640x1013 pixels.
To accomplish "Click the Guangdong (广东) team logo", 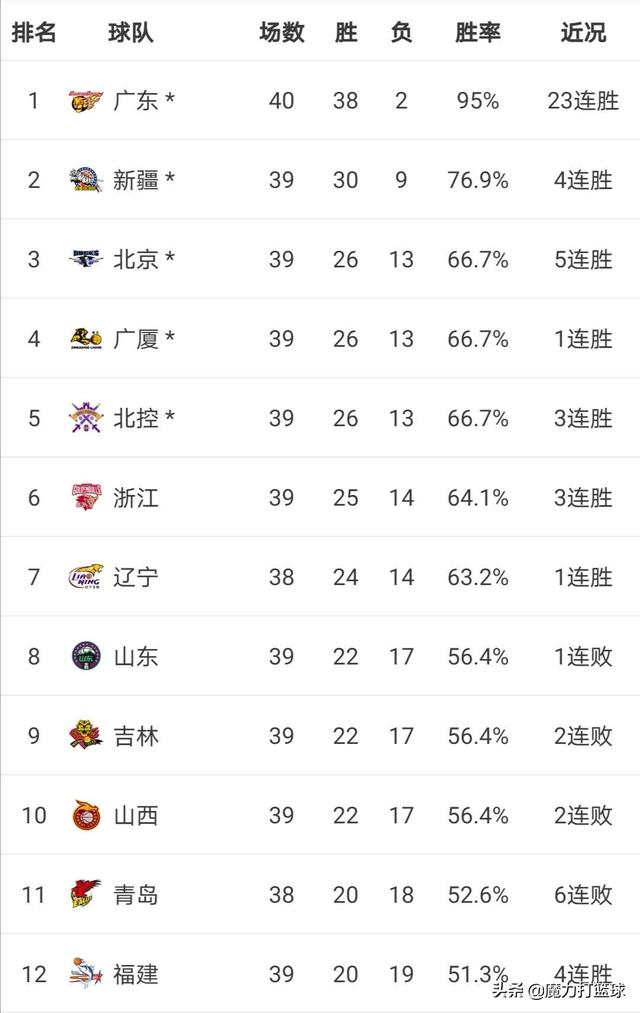I will pos(86,101).
